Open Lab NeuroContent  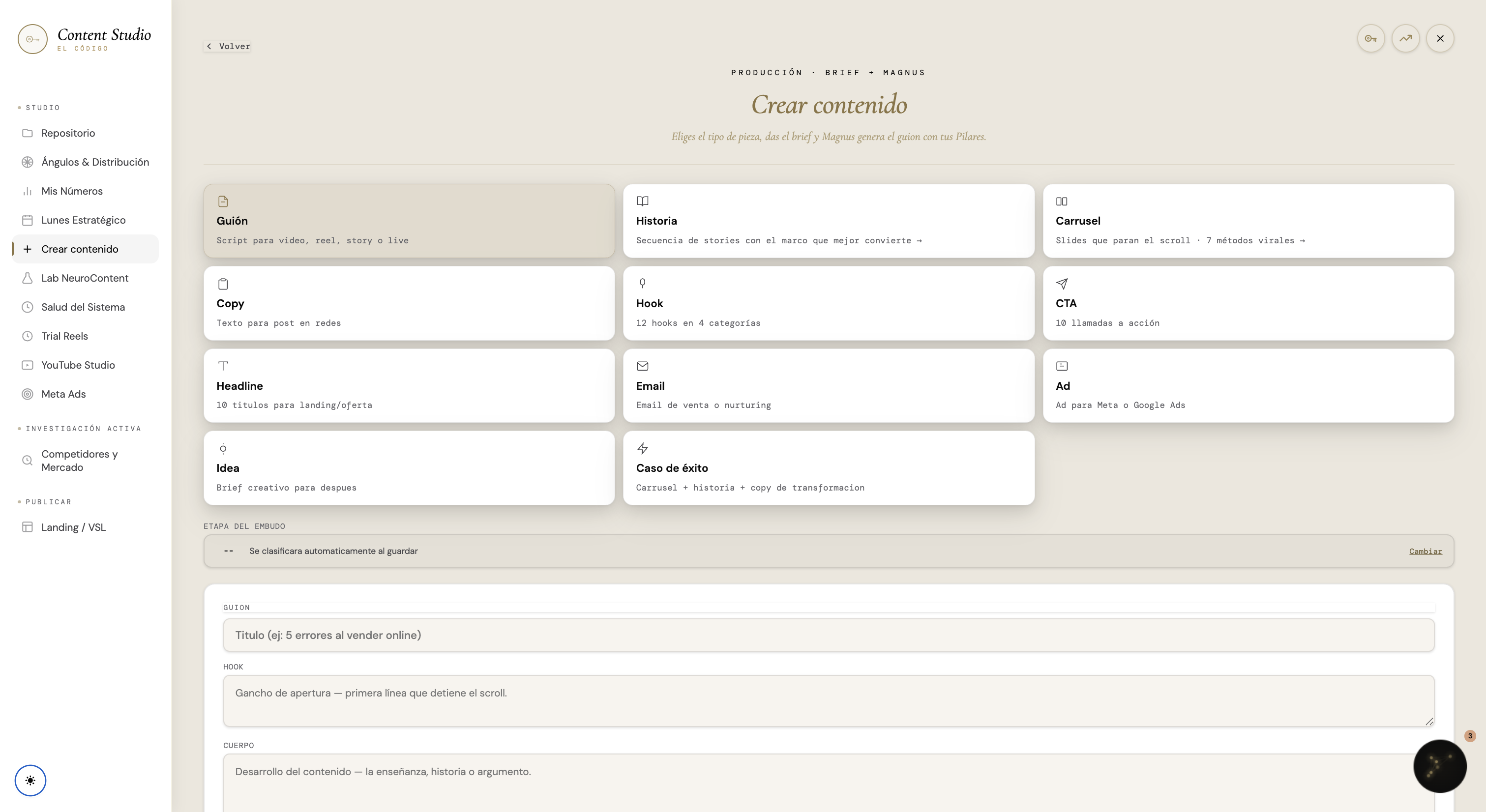(x=86, y=278)
